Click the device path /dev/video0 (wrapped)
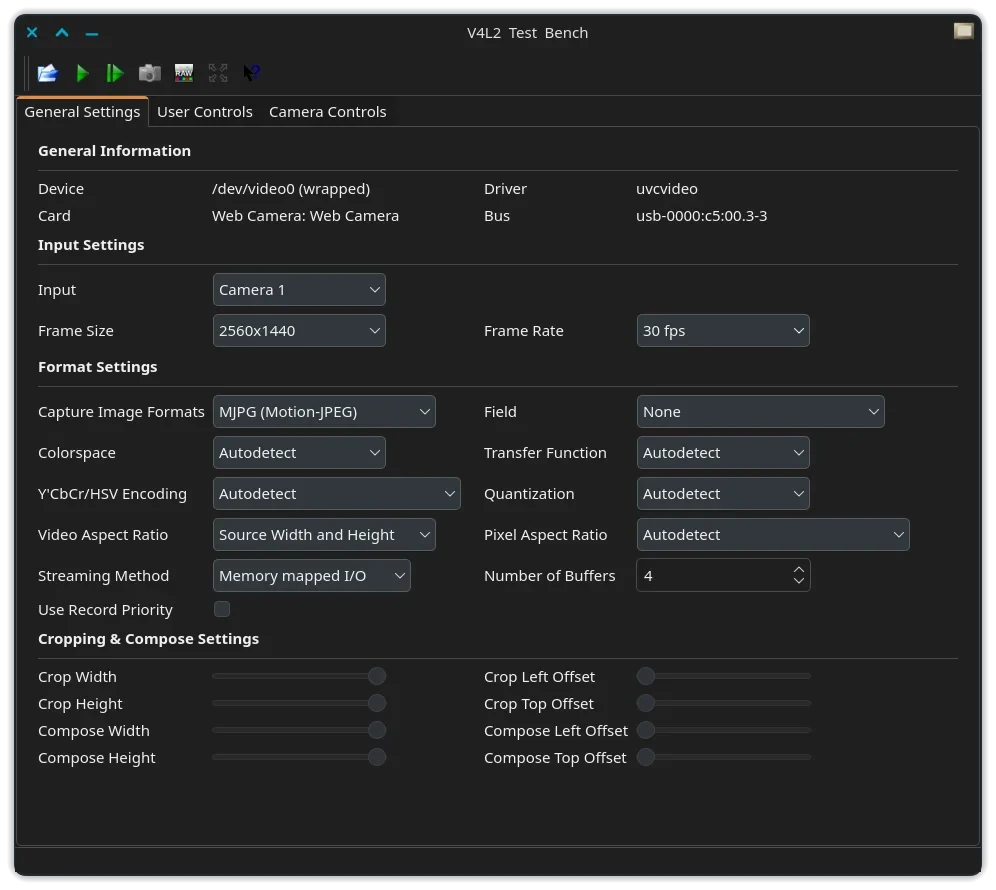 coord(291,189)
